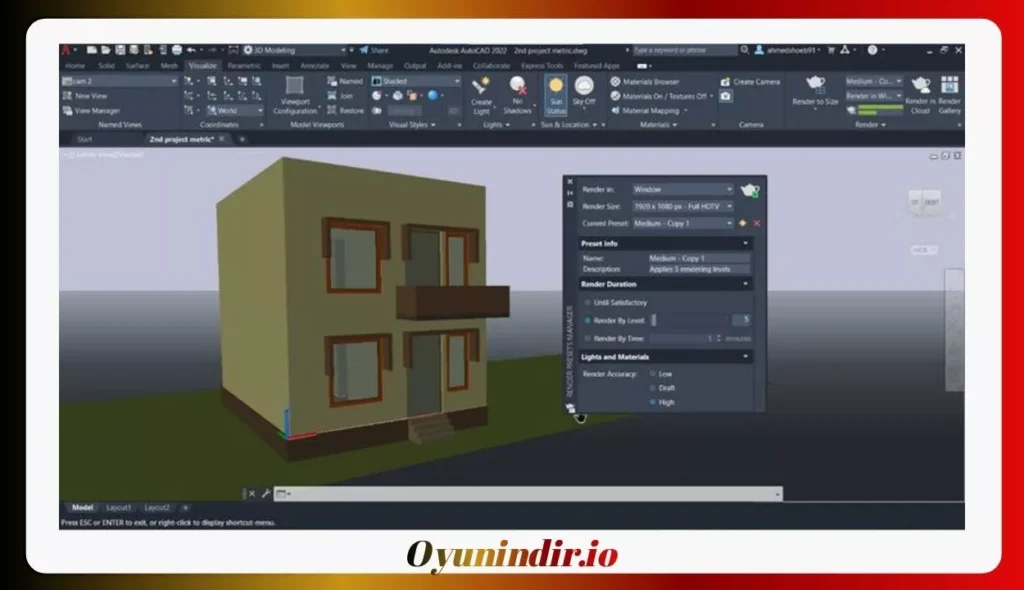Open the Annotate ribbon tab
The image size is (1024, 590).
315,66
